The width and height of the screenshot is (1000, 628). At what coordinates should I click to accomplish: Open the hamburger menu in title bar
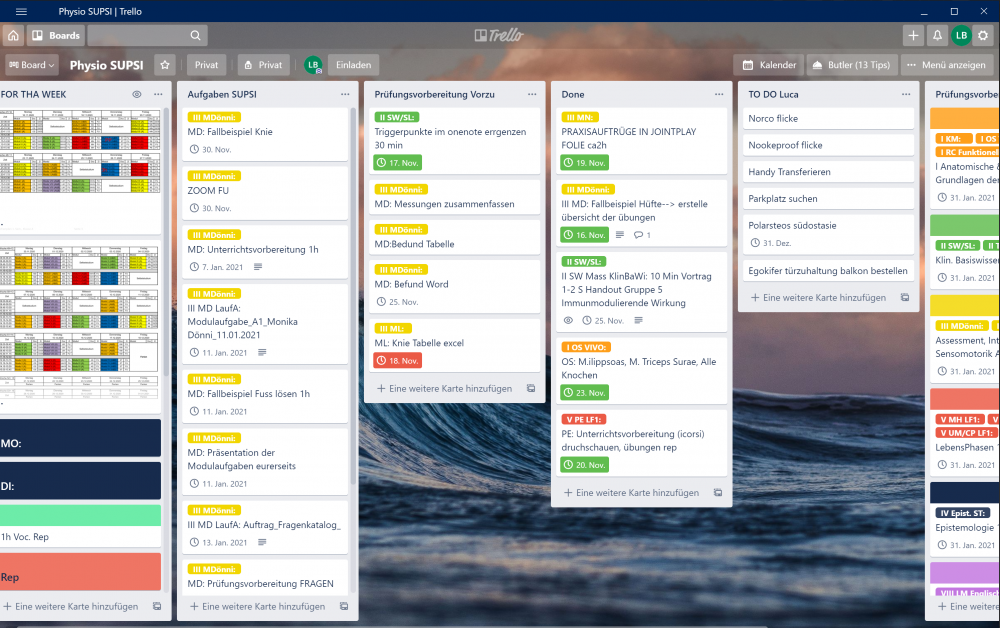click(x=21, y=11)
